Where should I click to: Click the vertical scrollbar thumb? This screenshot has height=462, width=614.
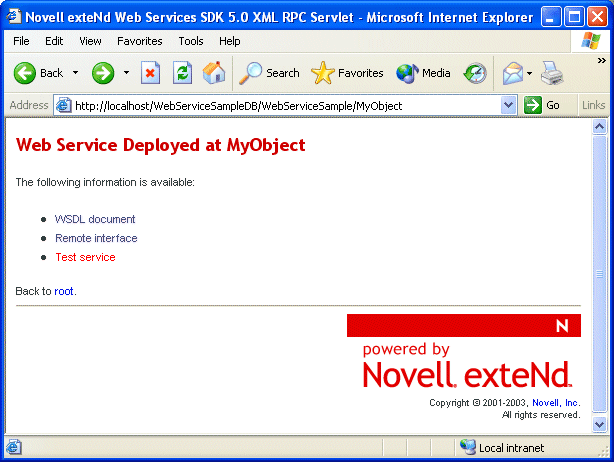600,274
